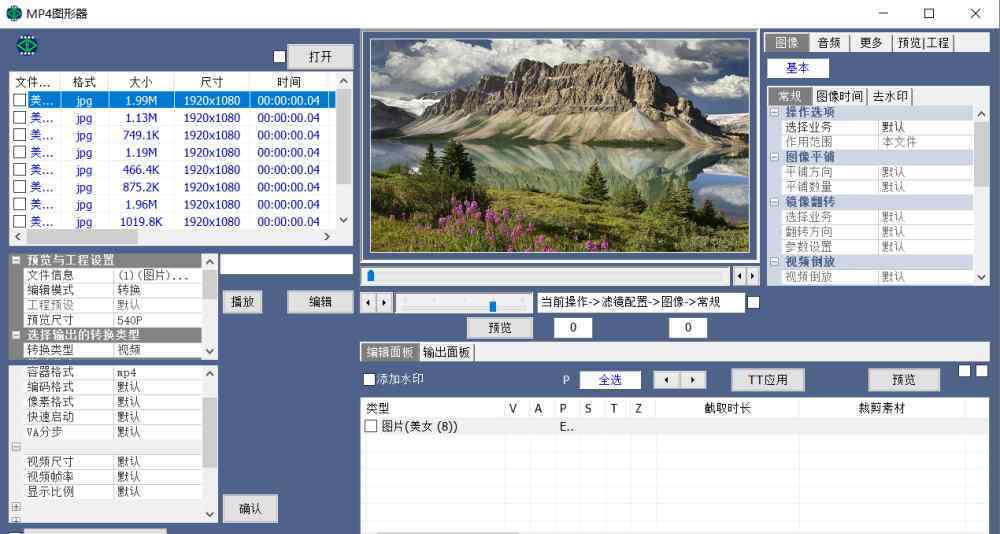Click up arrow of 预览与工程设置 panel scrollbar
The image size is (1000, 534).
coord(210,262)
